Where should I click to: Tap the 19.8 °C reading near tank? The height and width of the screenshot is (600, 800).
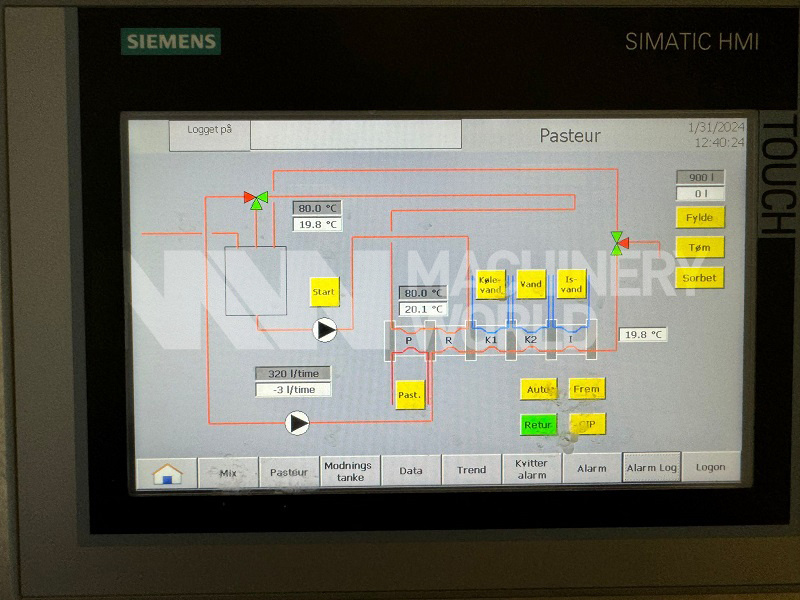pos(317,224)
